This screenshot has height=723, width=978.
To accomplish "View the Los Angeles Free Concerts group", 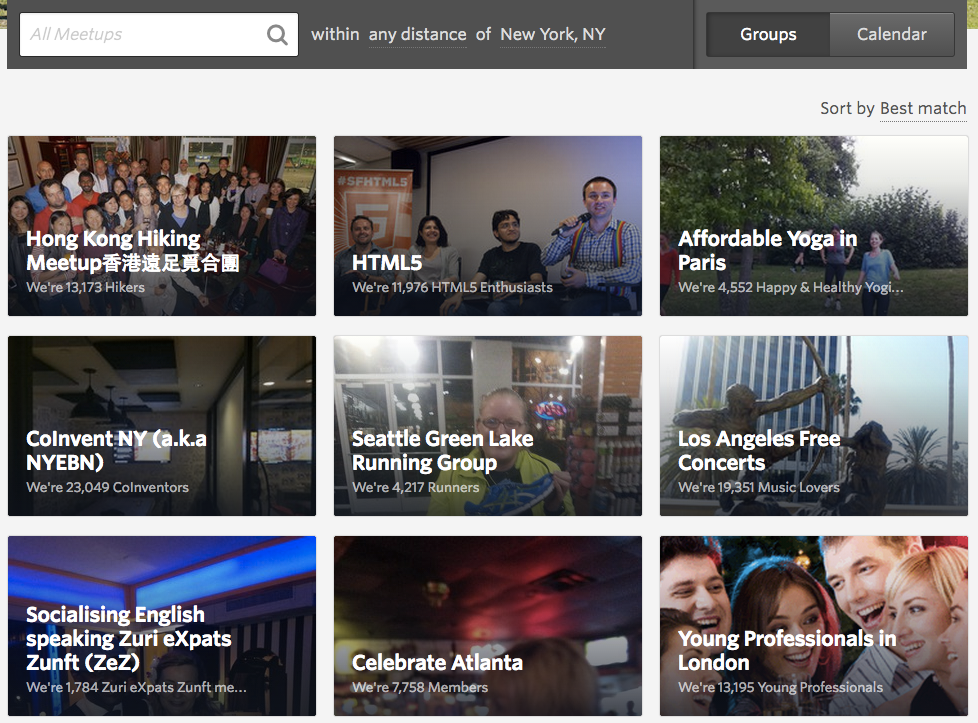I will (814, 426).
